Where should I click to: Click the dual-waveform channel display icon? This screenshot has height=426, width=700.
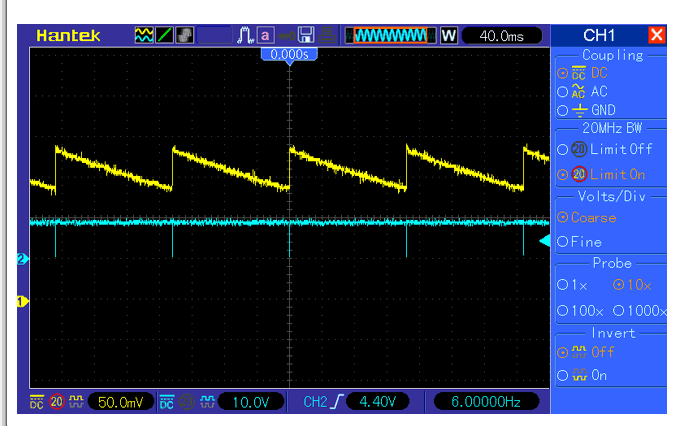click(144, 35)
